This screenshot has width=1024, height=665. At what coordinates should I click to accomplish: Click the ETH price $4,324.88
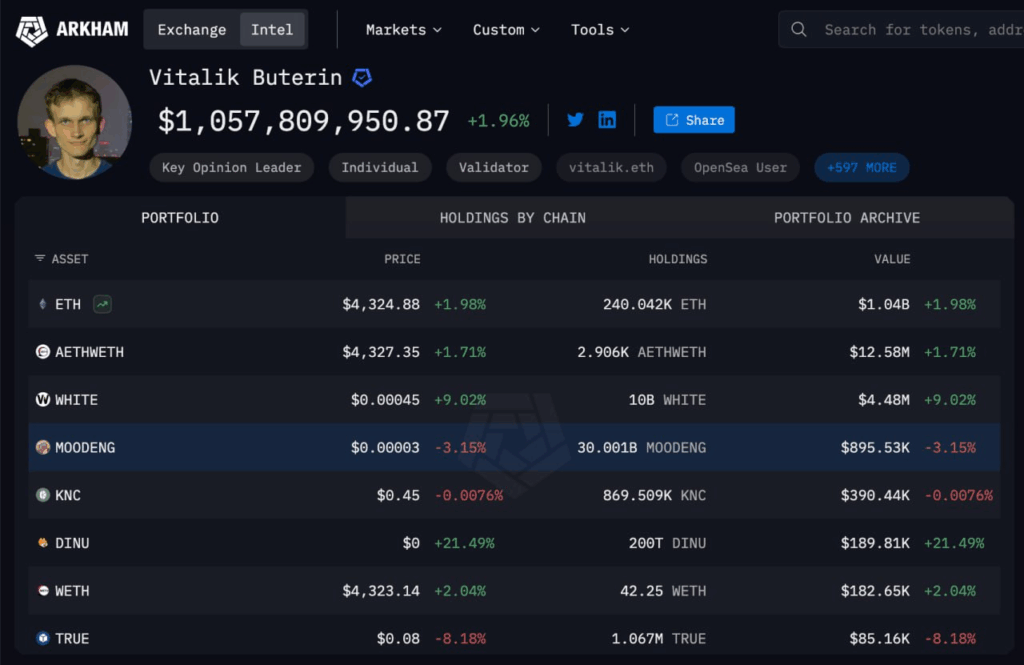pyautogui.click(x=381, y=304)
